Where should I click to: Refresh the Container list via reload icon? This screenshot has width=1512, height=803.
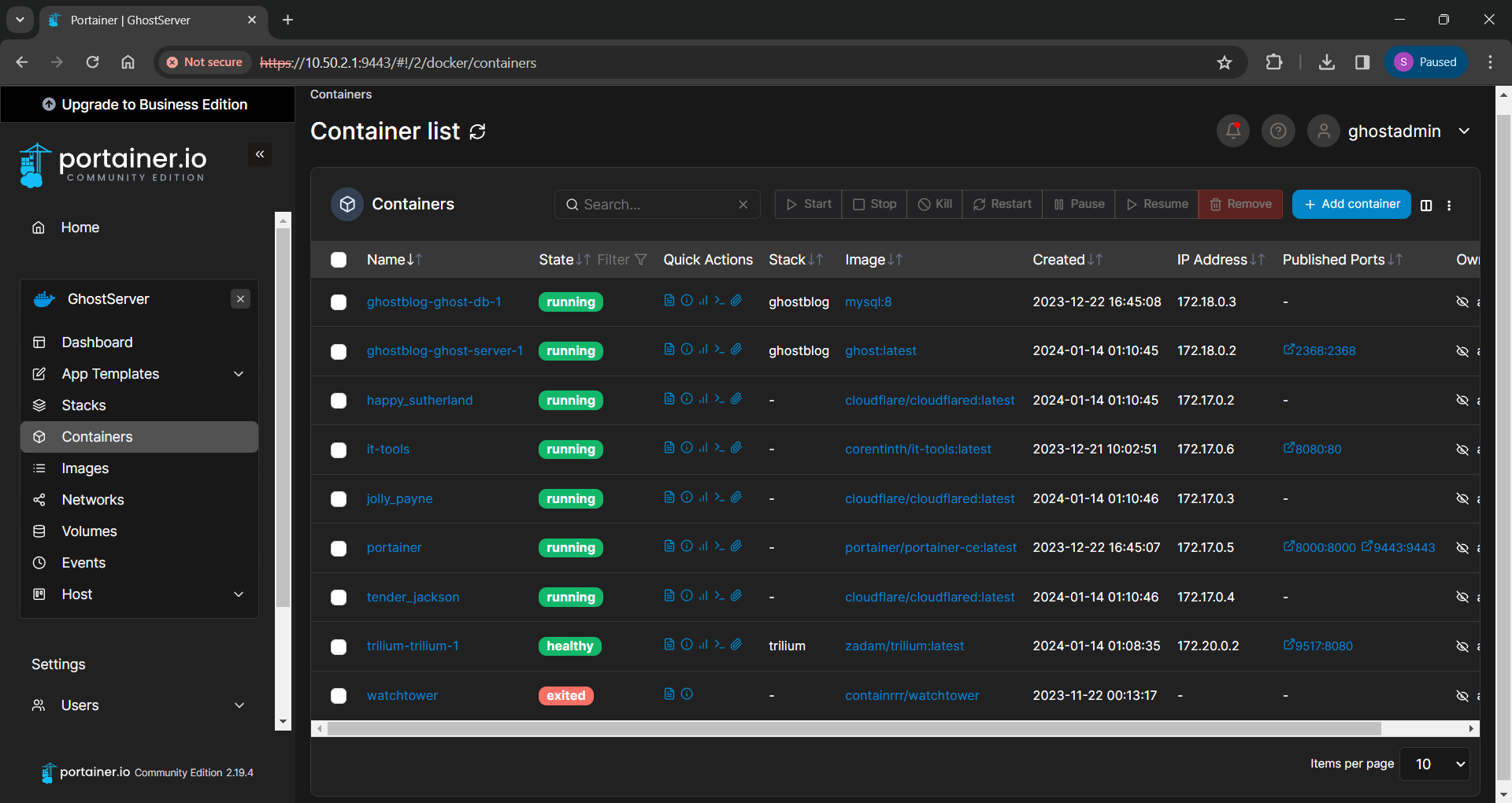477,131
